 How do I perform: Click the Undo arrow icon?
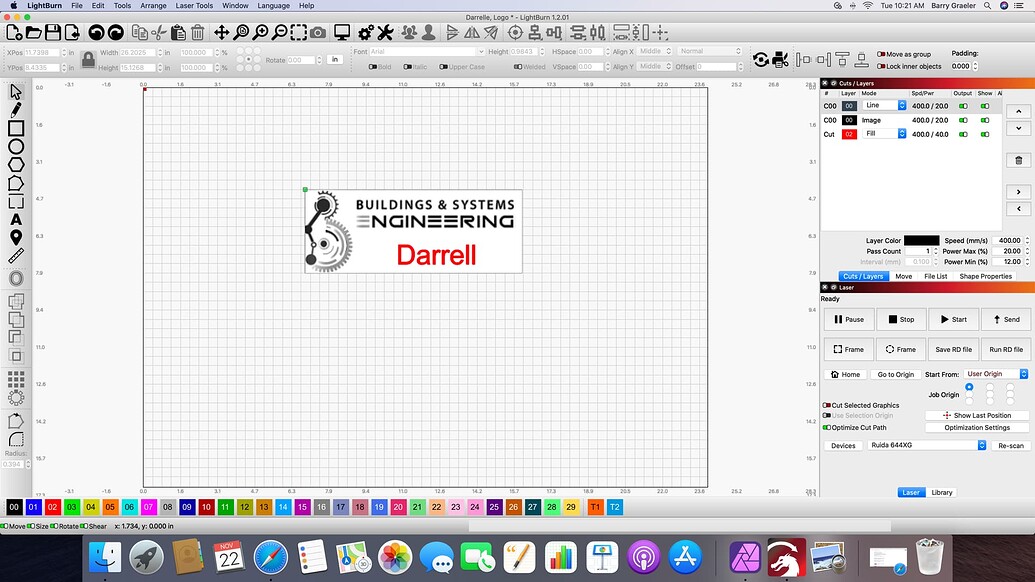pyautogui.click(x=96, y=32)
